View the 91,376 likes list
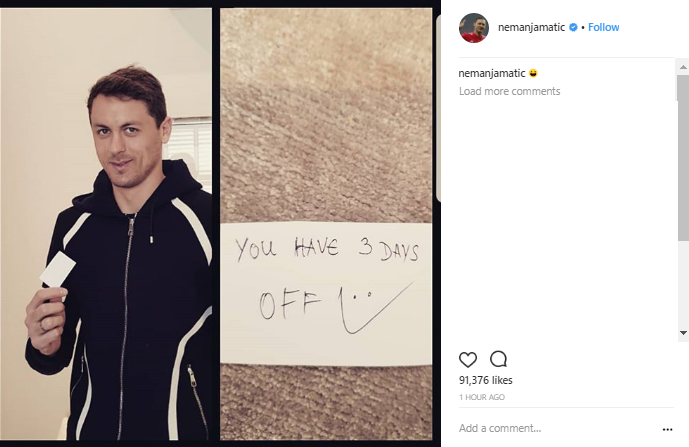Viewport: 689px width, 447px height. click(x=486, y=380)
